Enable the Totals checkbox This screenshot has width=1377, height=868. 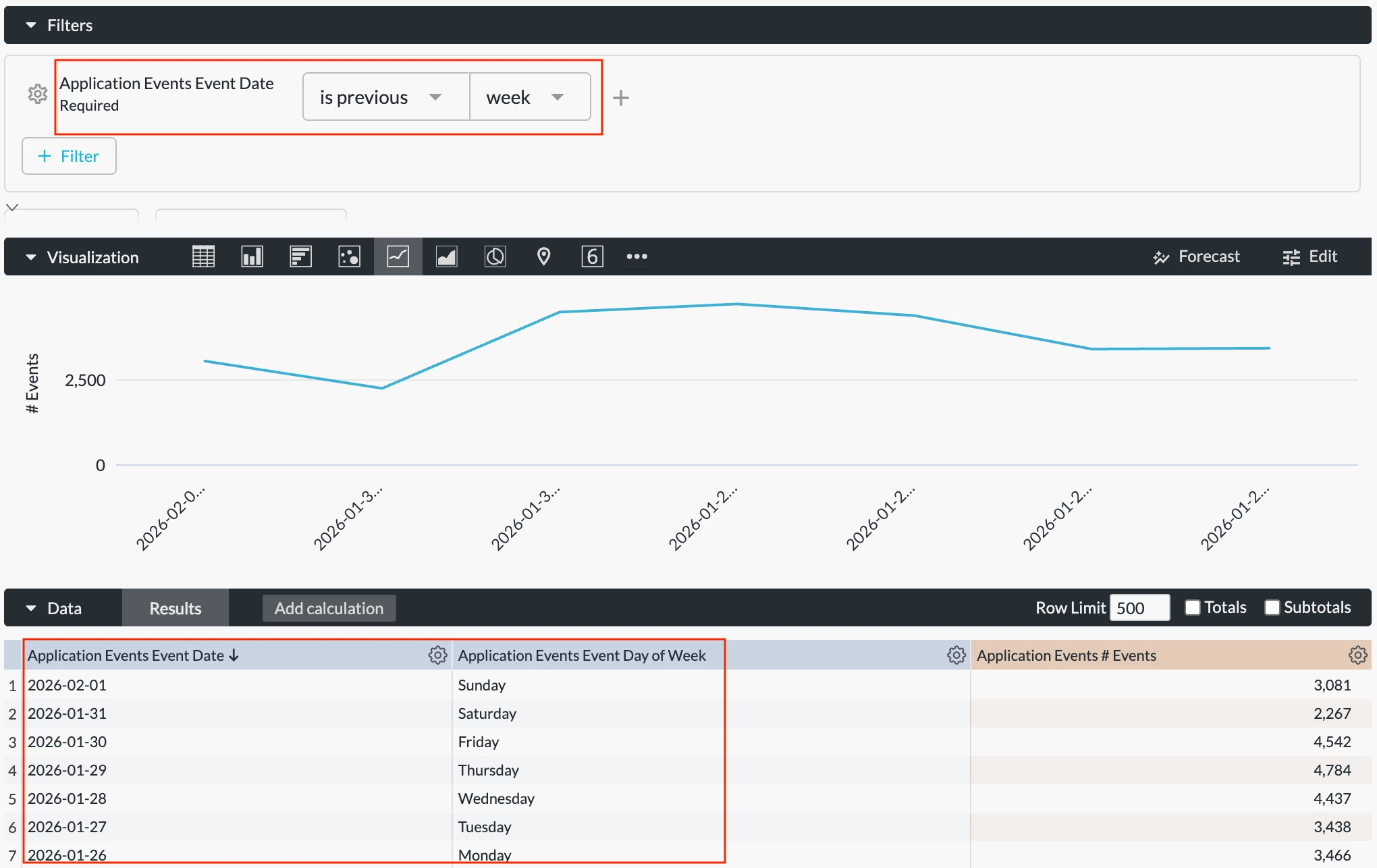click(x=1193, y=607)
